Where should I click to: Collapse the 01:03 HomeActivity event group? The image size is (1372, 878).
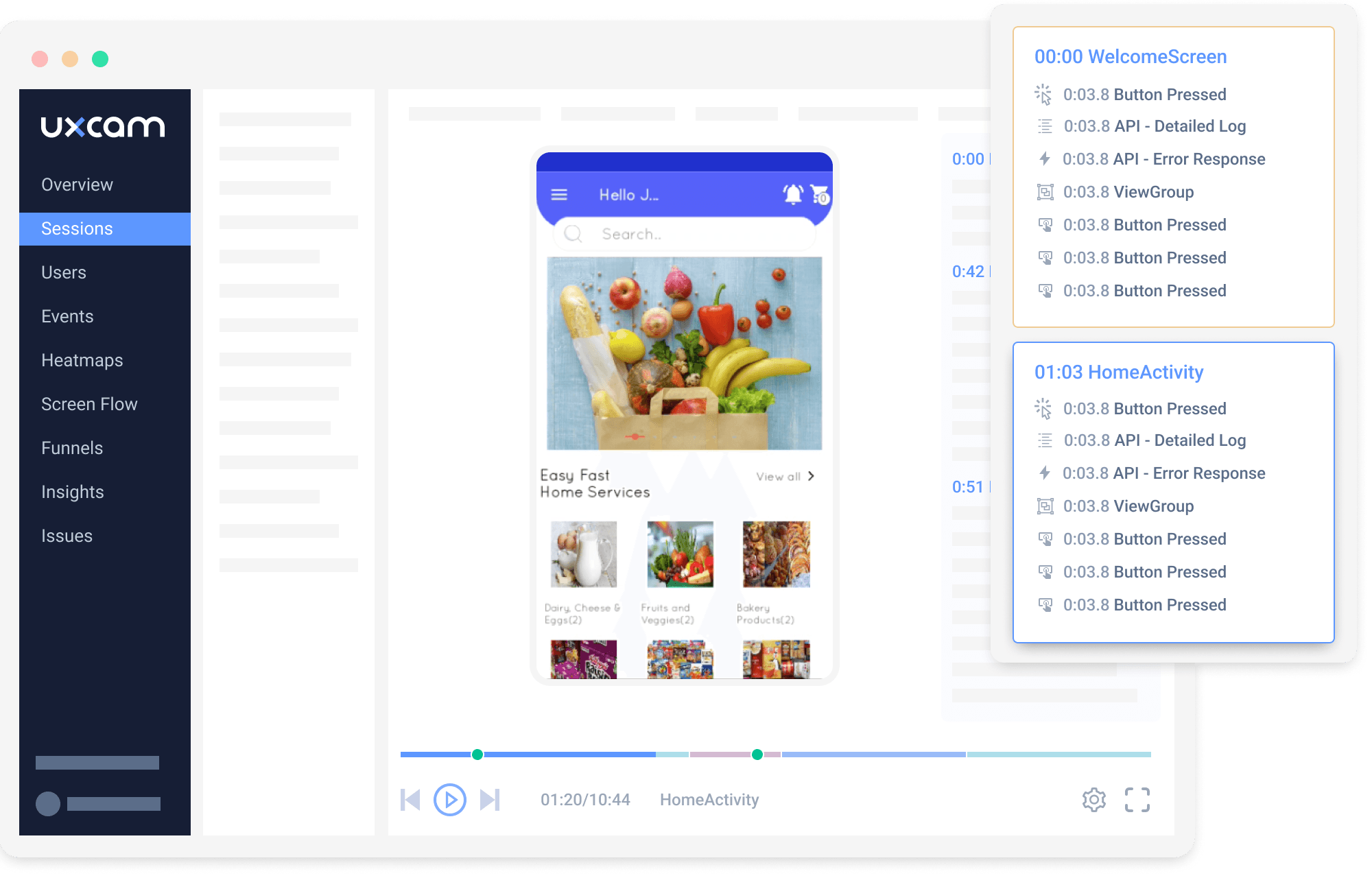[x=1118, y=372]
